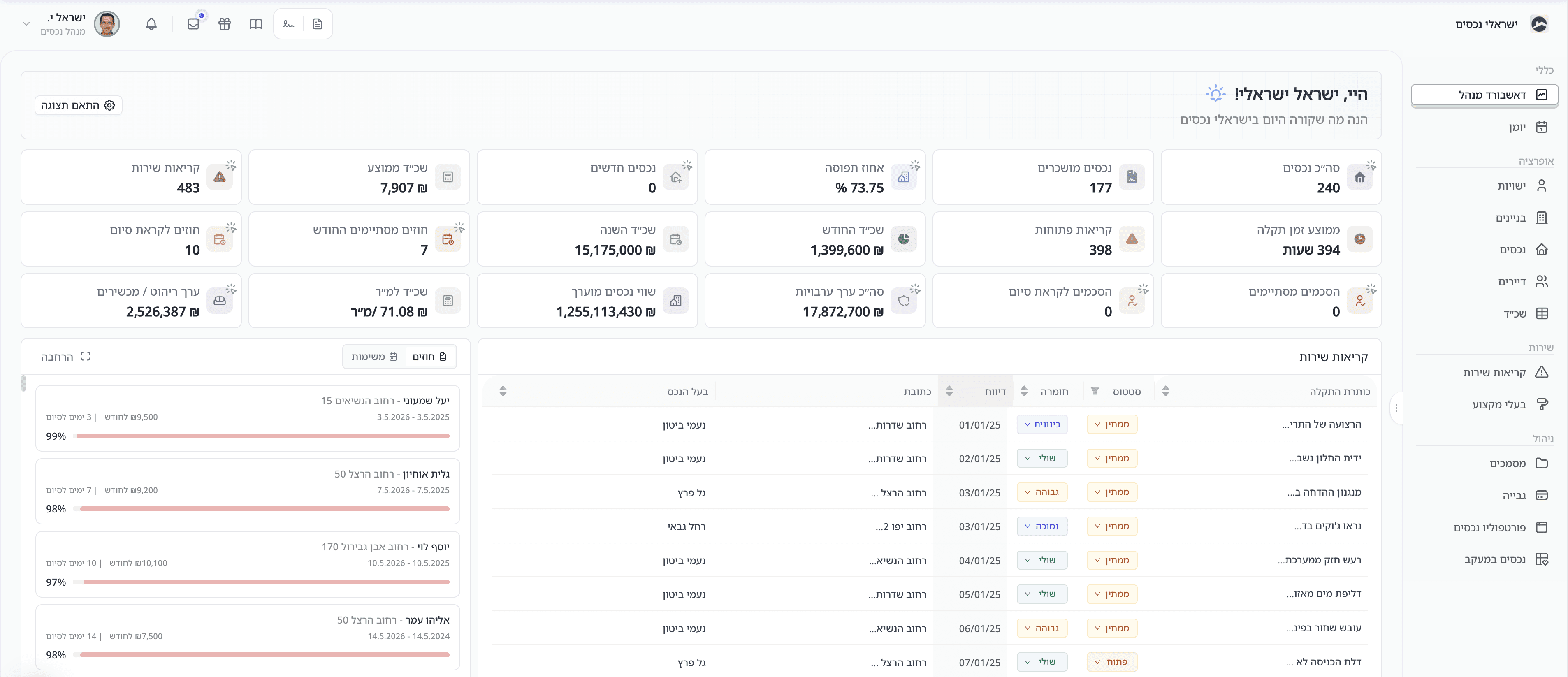Click the icon on שווי נכסים מוערך card
1568x677 pixels.
click(x=676, y=301)
